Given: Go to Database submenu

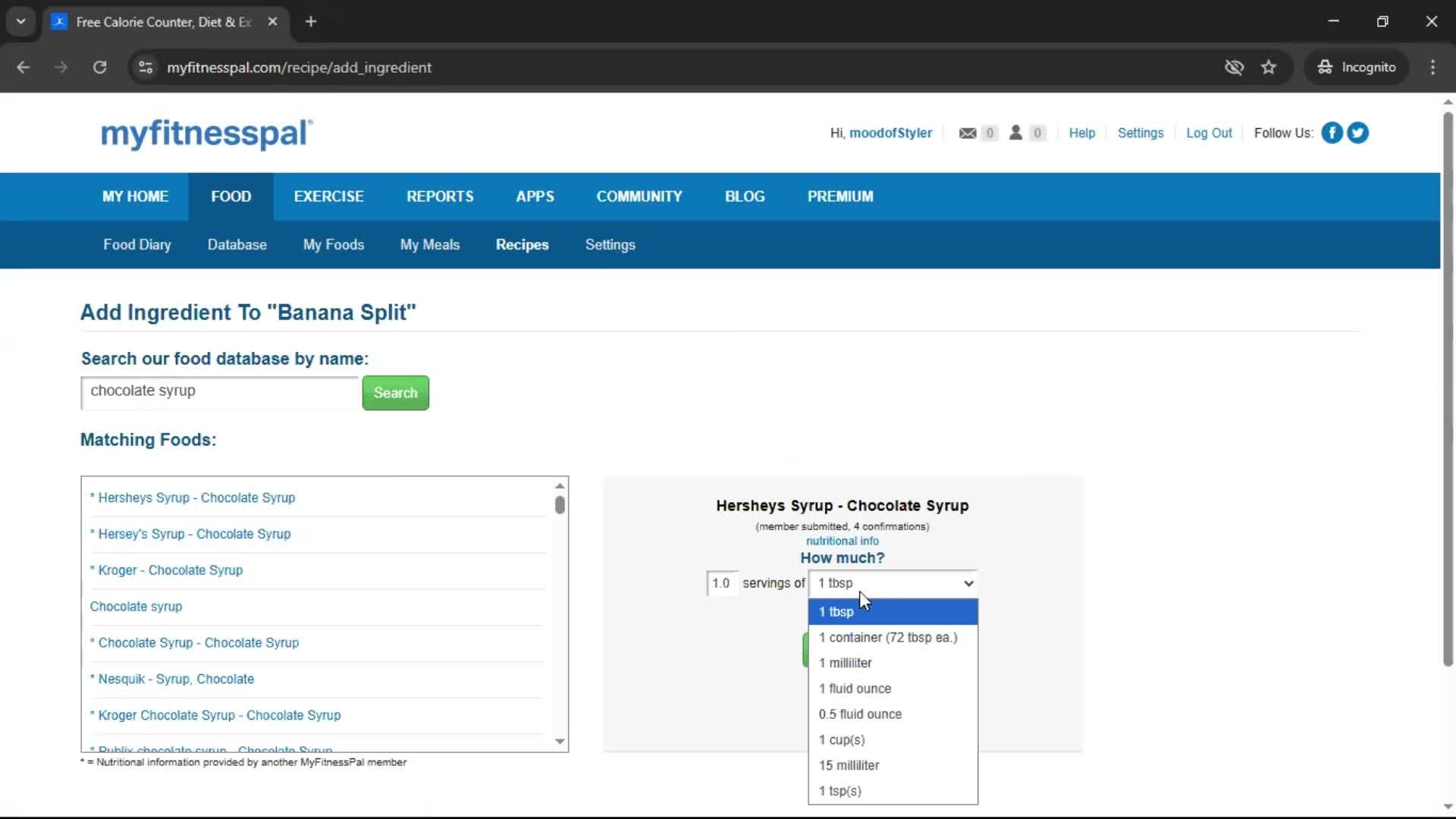Looking at the screenshot, I should click(237, 245).
